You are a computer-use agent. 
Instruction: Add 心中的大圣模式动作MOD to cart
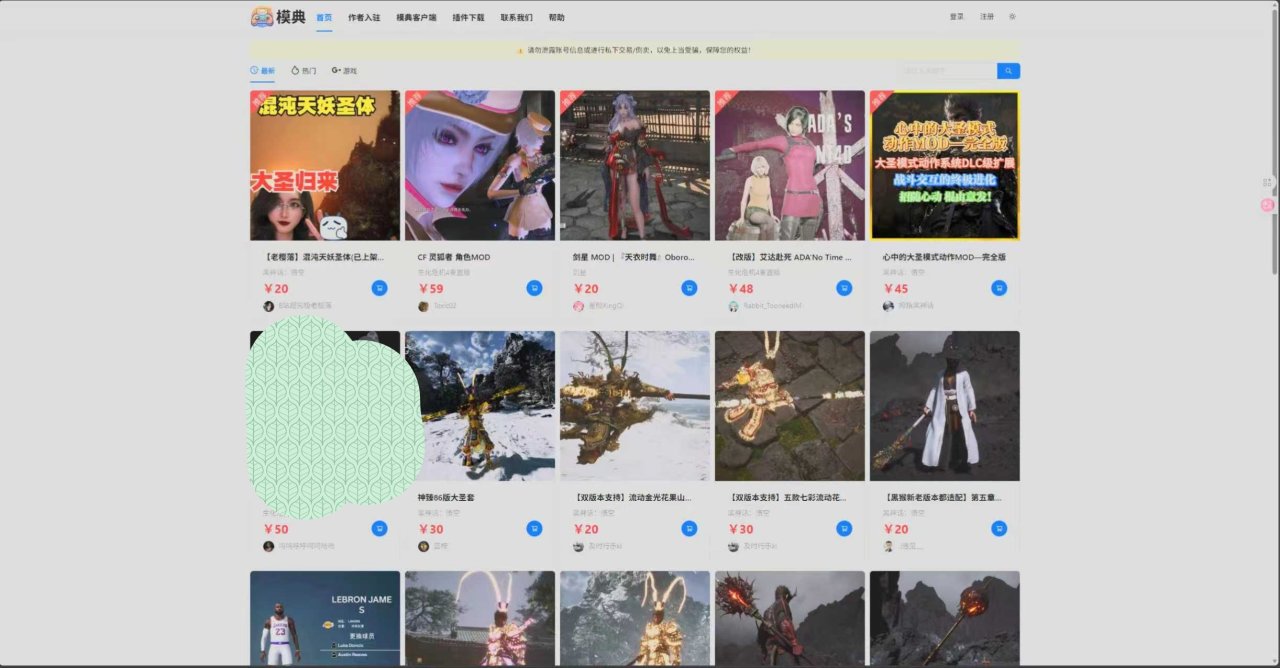tap(999, 288)
